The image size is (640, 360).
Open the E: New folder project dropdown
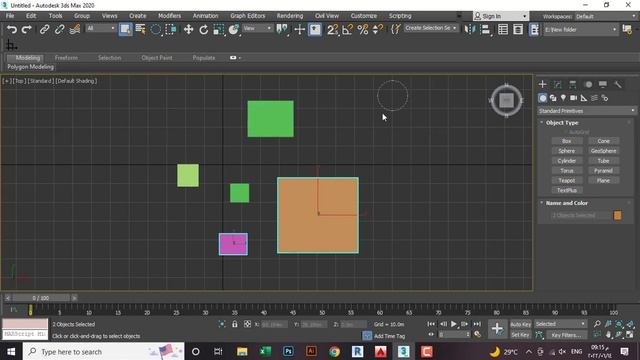pos(580,29)
